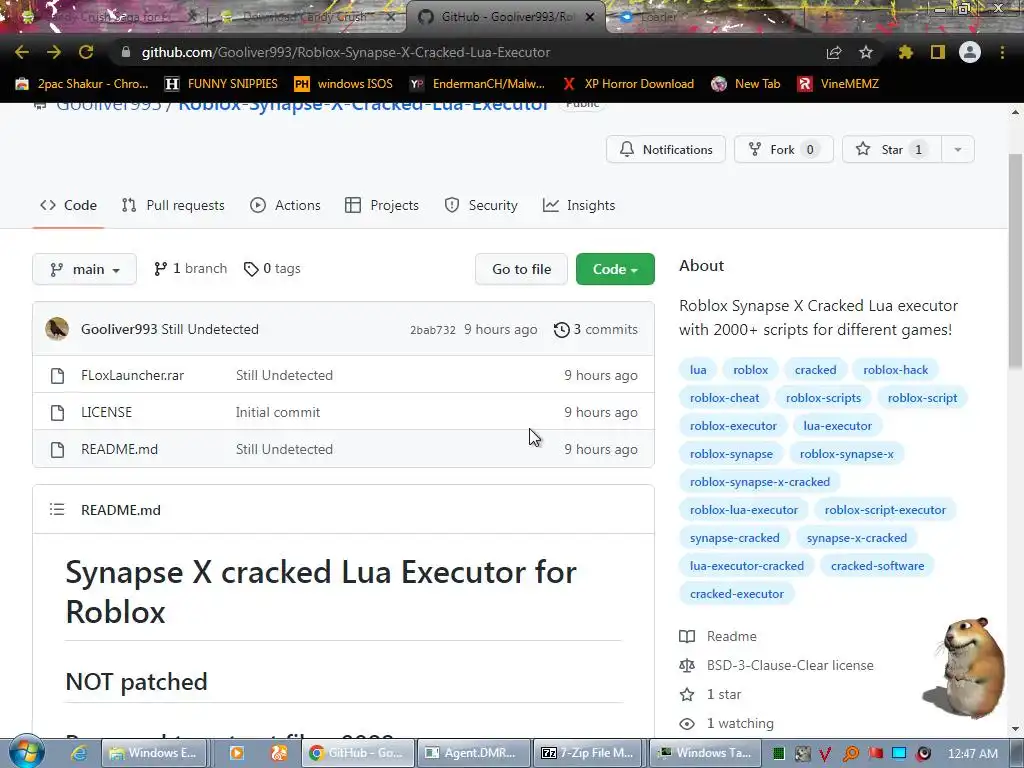
Task: Switch to Windows Task Manager taskbar window
Action: coord(705,753)
